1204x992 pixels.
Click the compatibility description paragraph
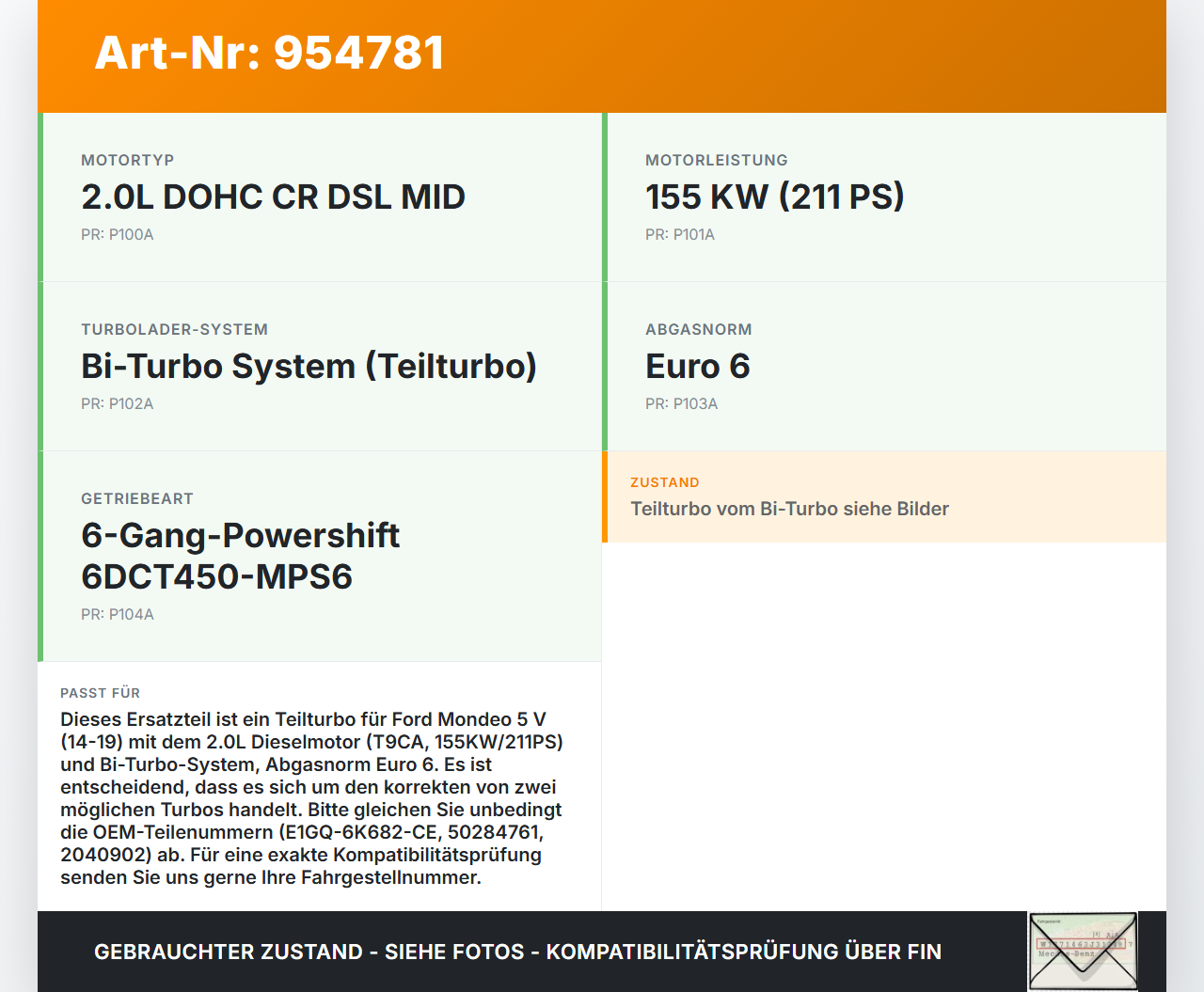point(310,798)
